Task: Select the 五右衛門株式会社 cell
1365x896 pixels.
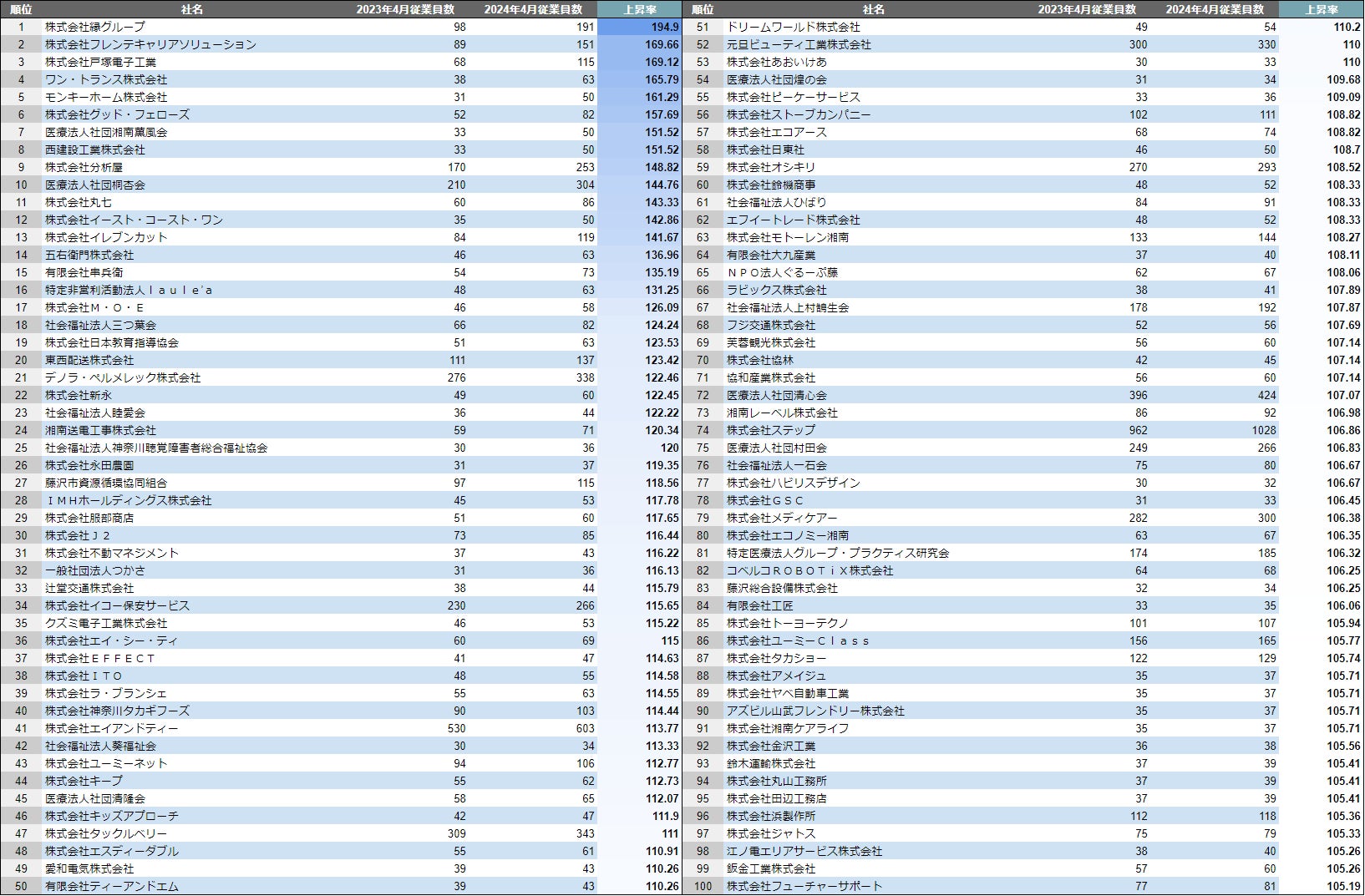Action: point(89,255)
